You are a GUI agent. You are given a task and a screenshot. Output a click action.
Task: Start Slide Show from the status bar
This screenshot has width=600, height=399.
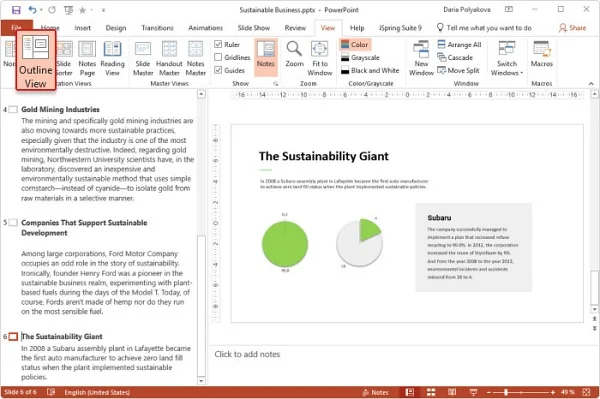coord(473,392)
